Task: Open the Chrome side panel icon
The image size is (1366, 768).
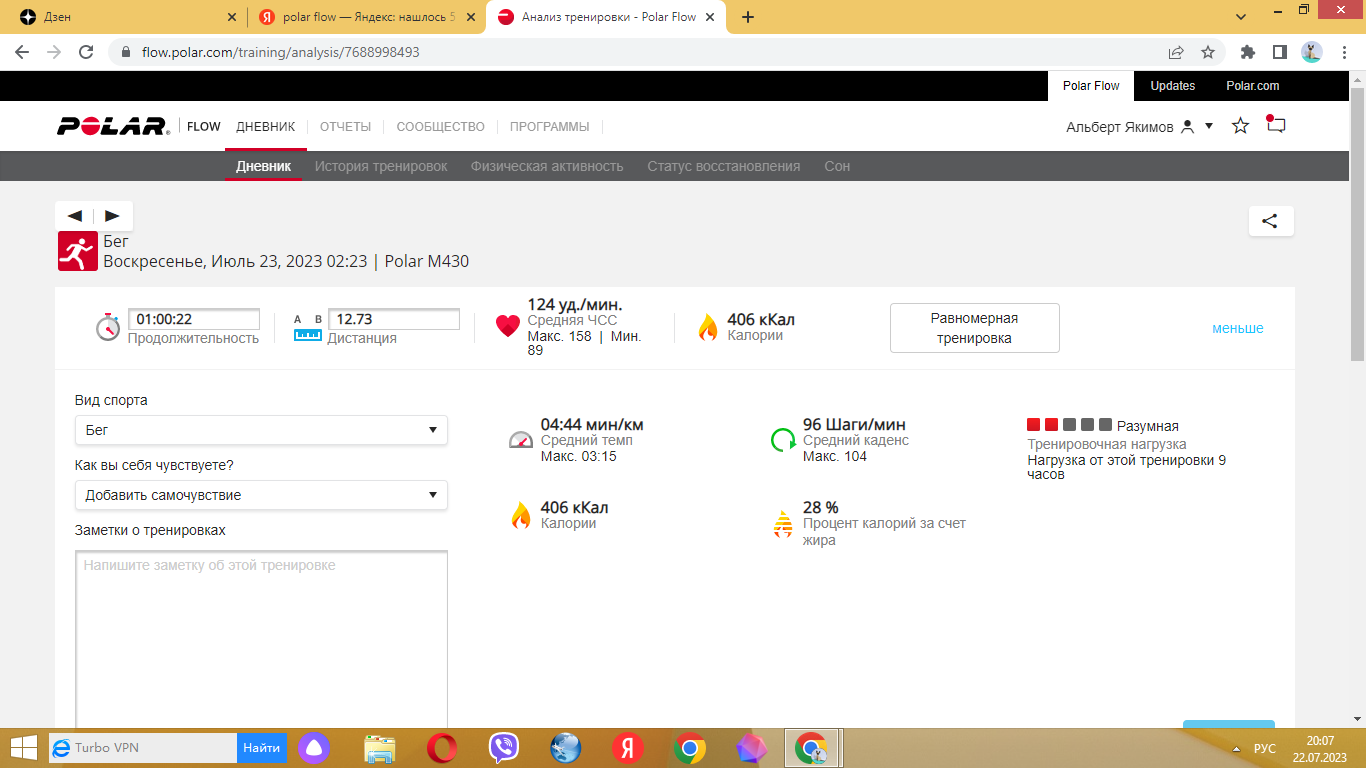Action: coord(1279,52)
